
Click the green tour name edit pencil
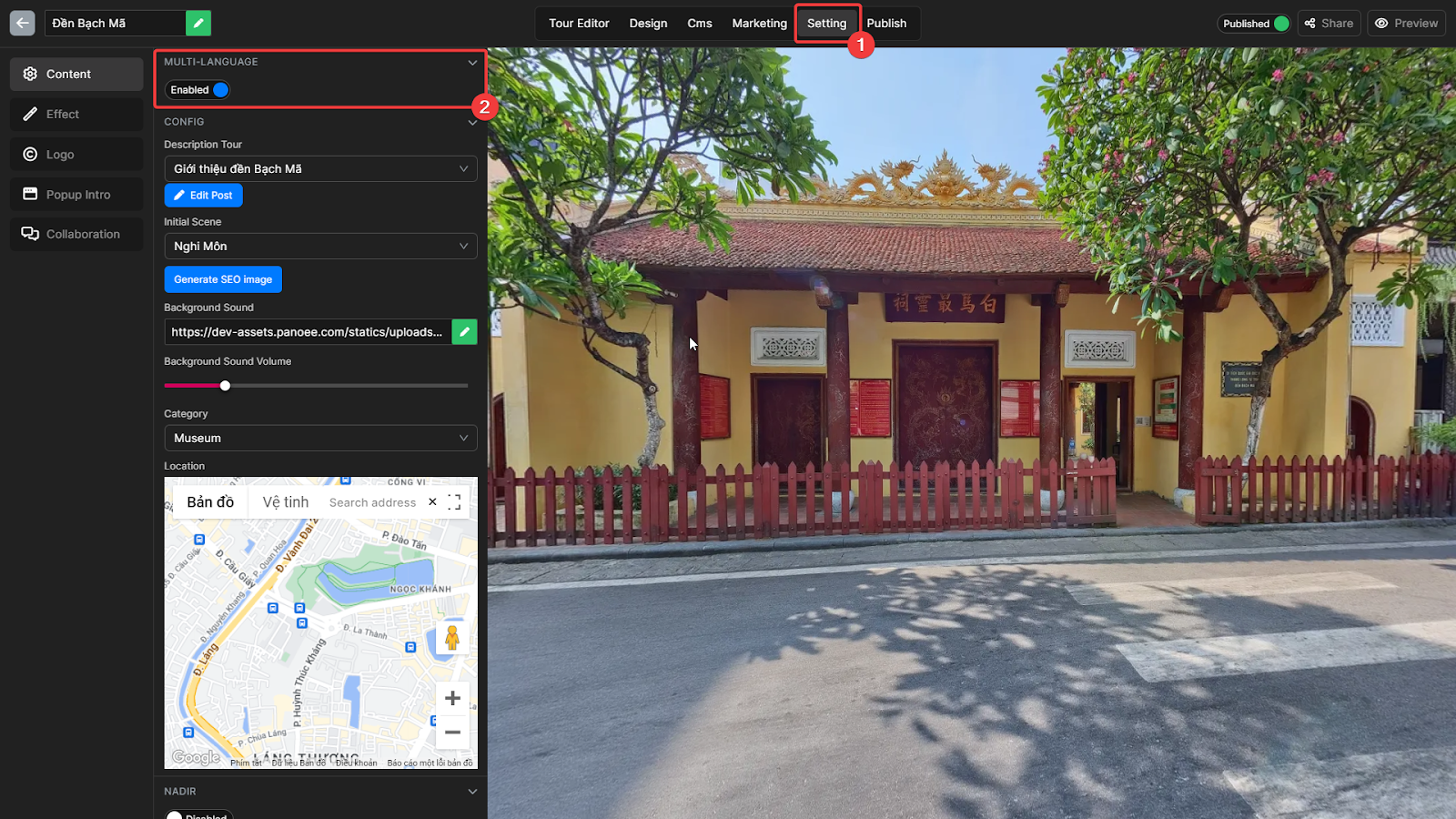click(x=198, y=23)
